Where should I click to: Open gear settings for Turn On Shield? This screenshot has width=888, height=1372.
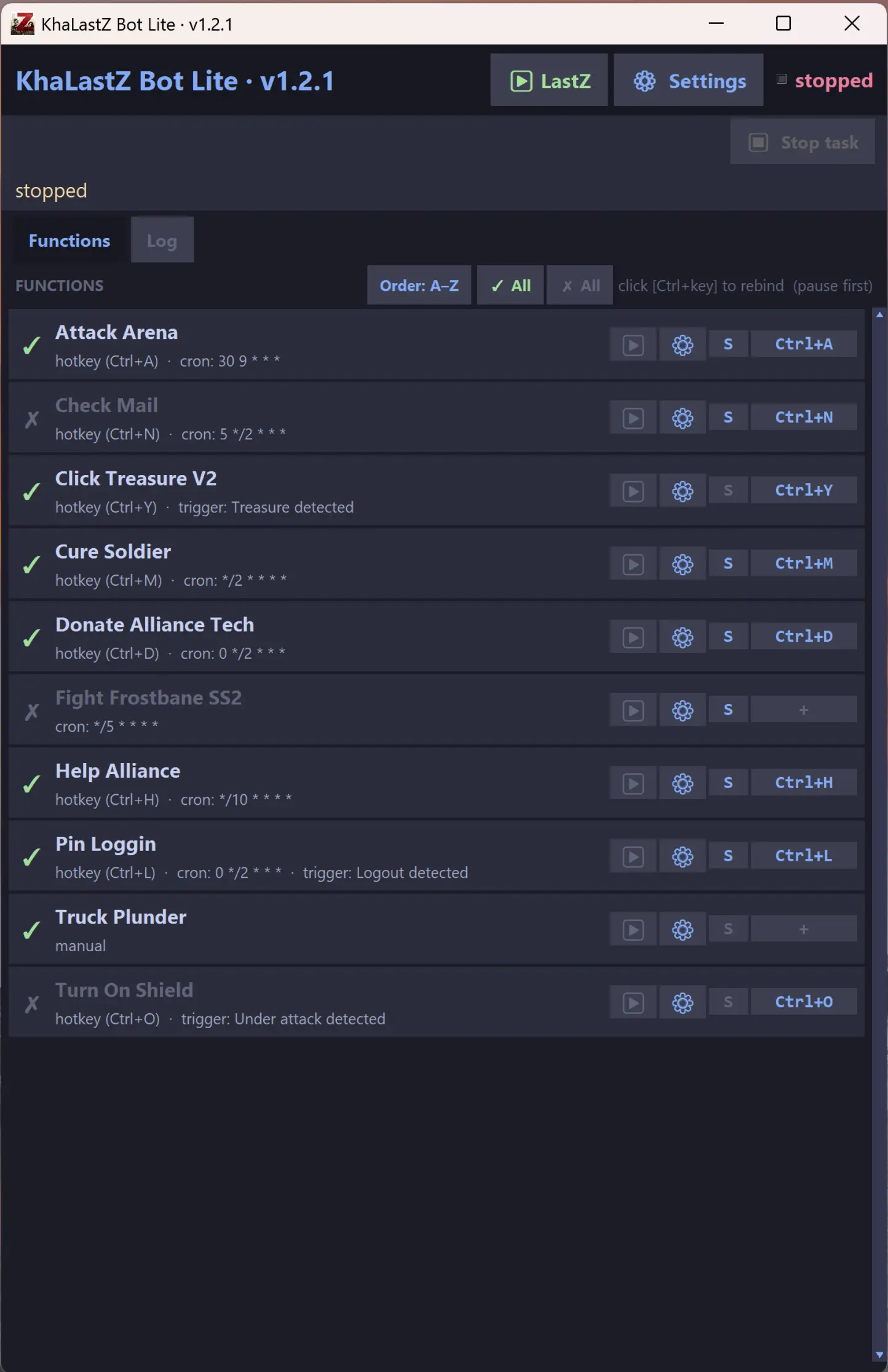click(682, 1002)
